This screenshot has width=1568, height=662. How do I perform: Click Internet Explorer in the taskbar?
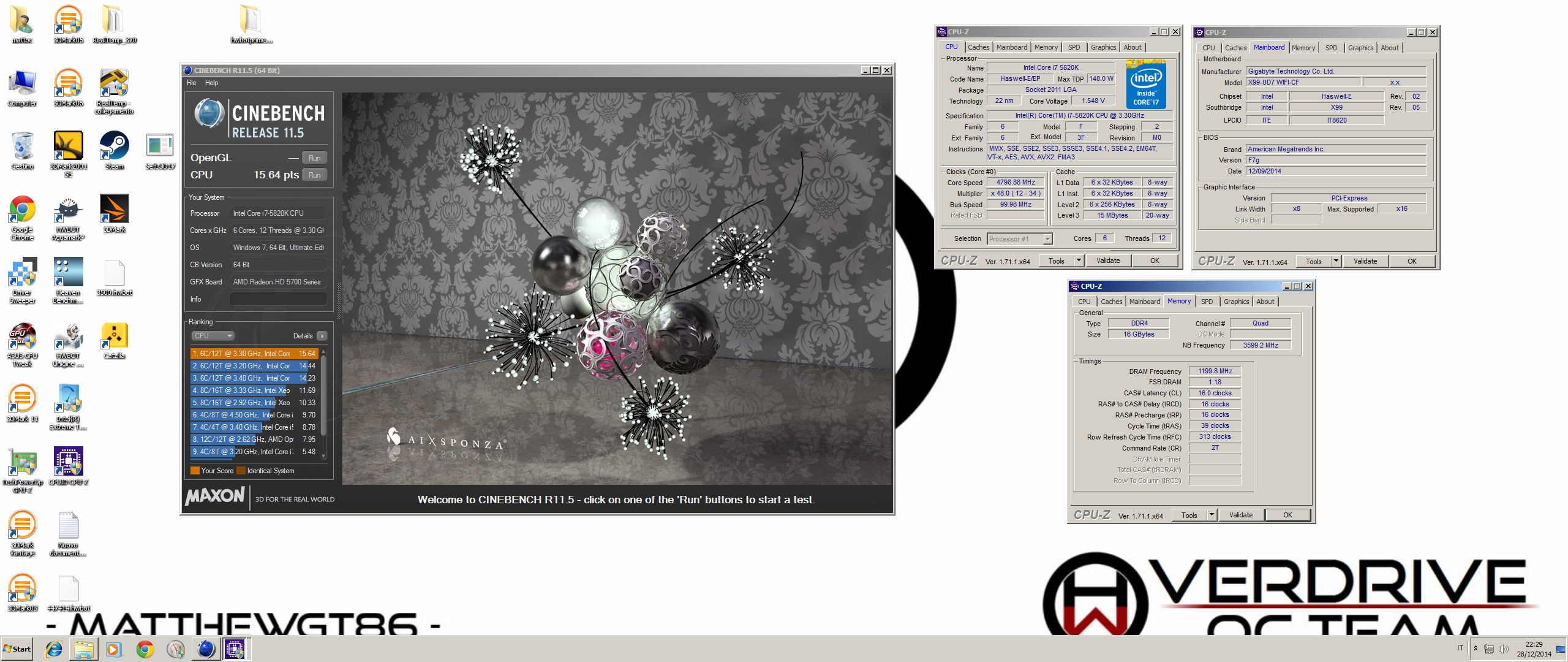pyautogui.click(x=54, y=649)
